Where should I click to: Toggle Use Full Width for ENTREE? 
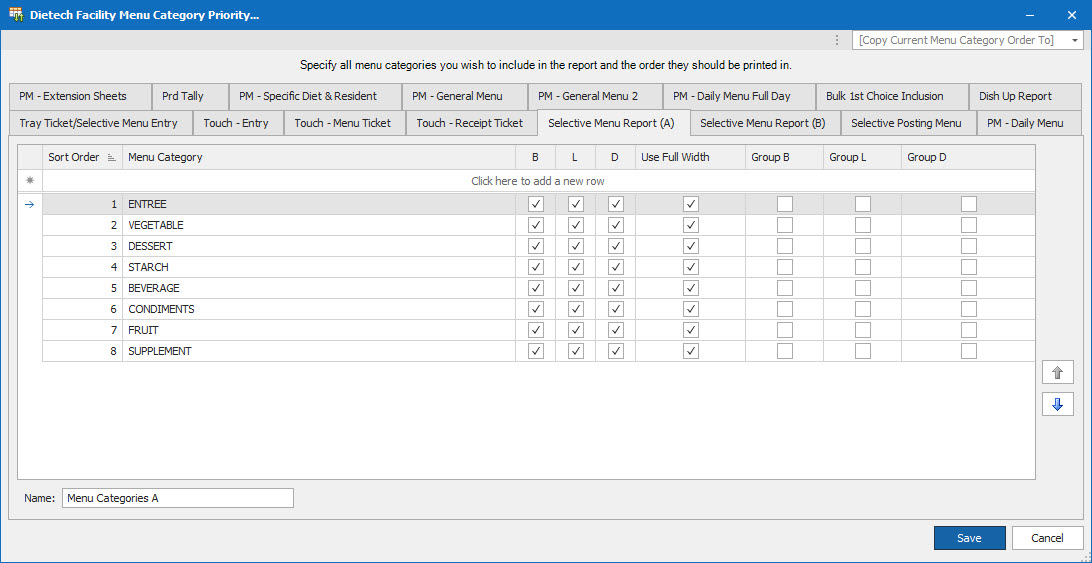tap(691, 204)
